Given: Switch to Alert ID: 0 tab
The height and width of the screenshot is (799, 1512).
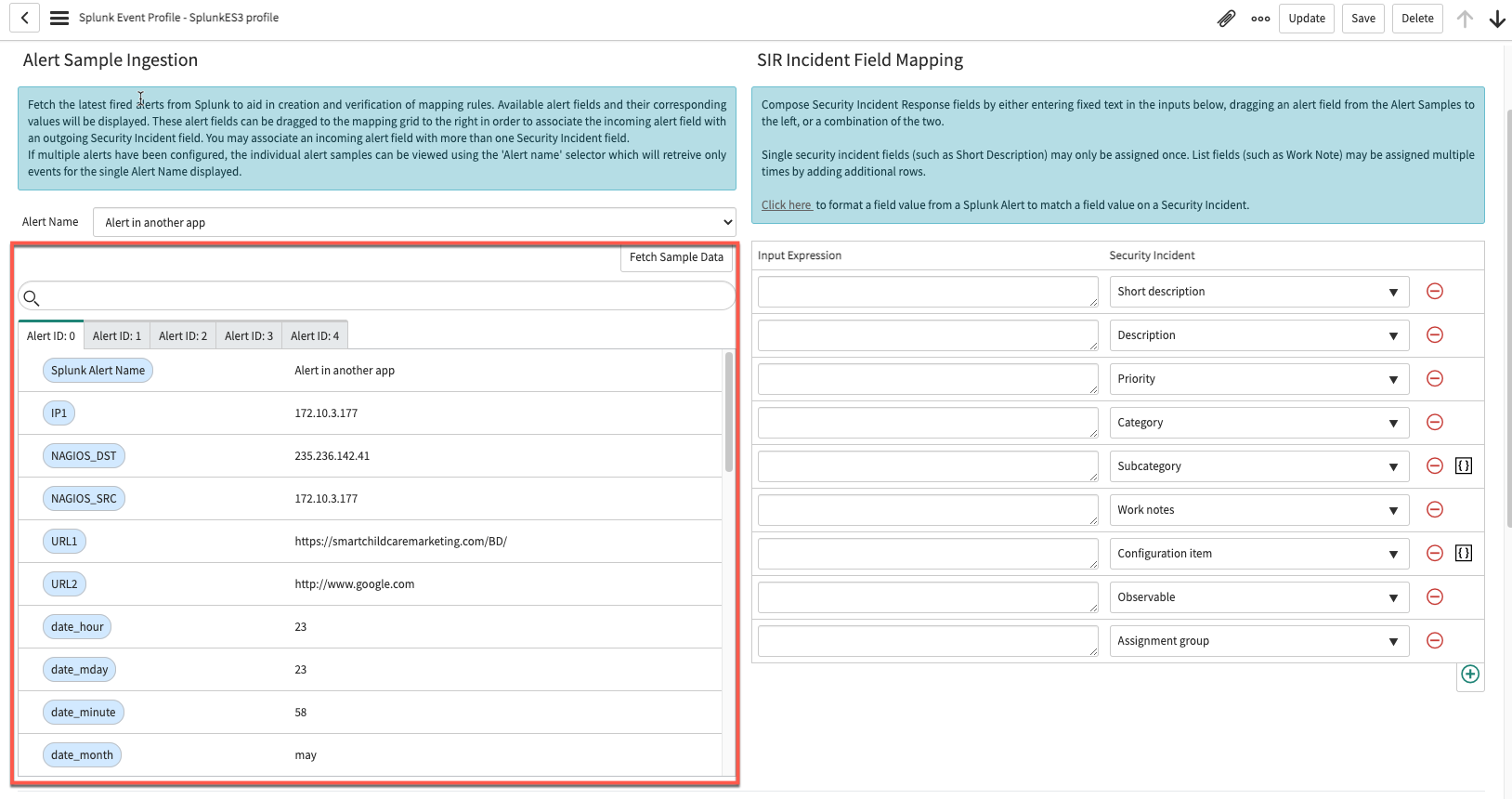Looking at the screenshot, I should pos(51,335).
